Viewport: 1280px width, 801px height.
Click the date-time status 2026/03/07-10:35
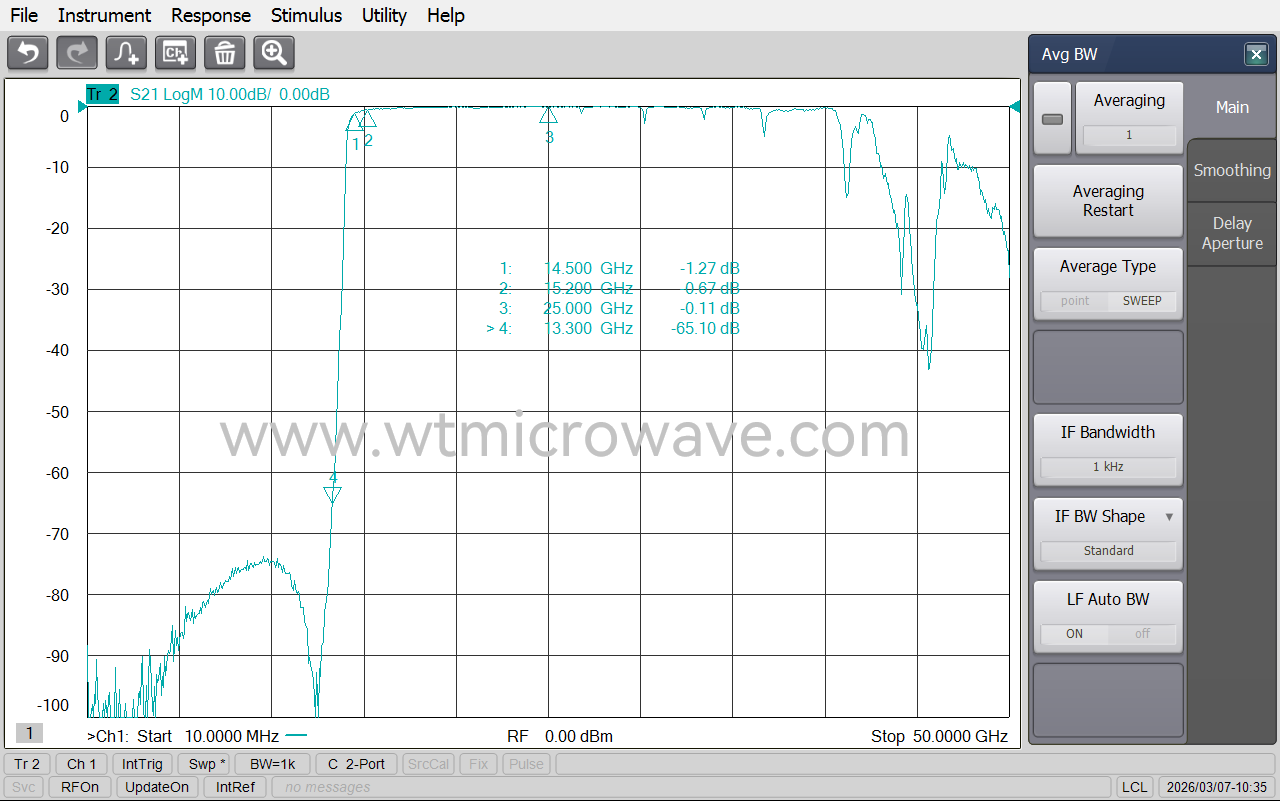[1215, 787]
